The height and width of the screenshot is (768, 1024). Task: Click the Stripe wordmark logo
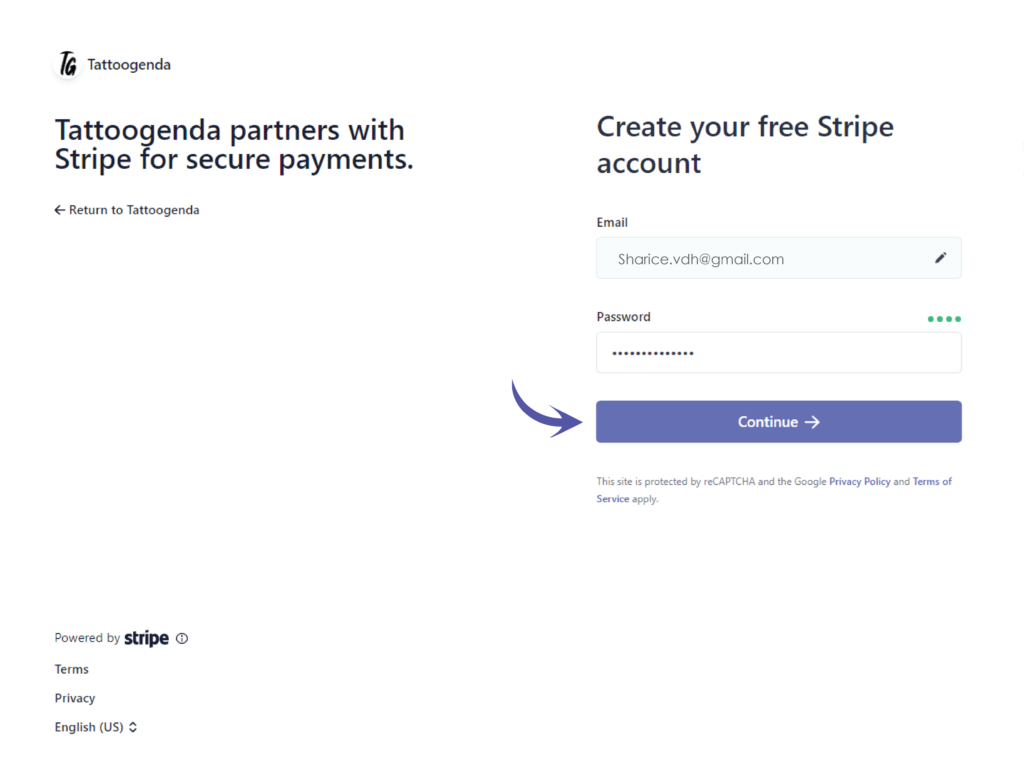coord(146,638)
